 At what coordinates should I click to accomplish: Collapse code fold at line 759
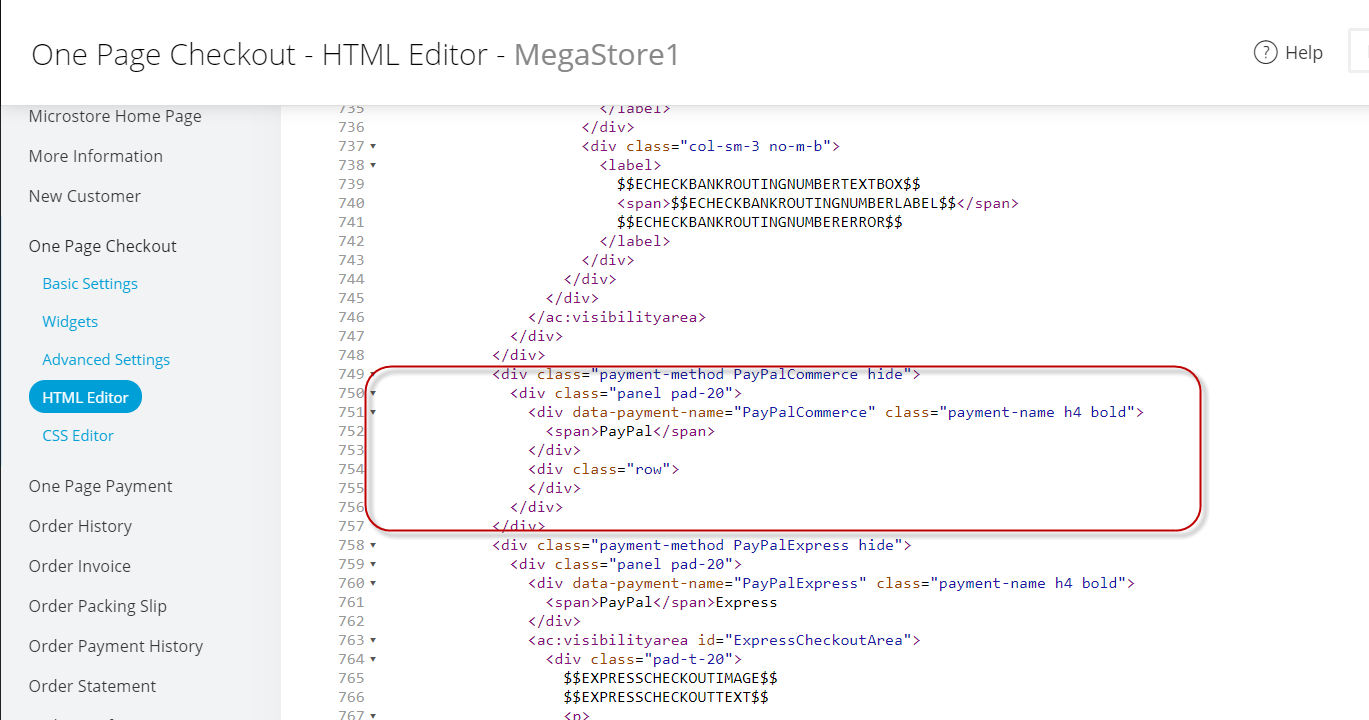pyautogui.click(x=373, y=564)
